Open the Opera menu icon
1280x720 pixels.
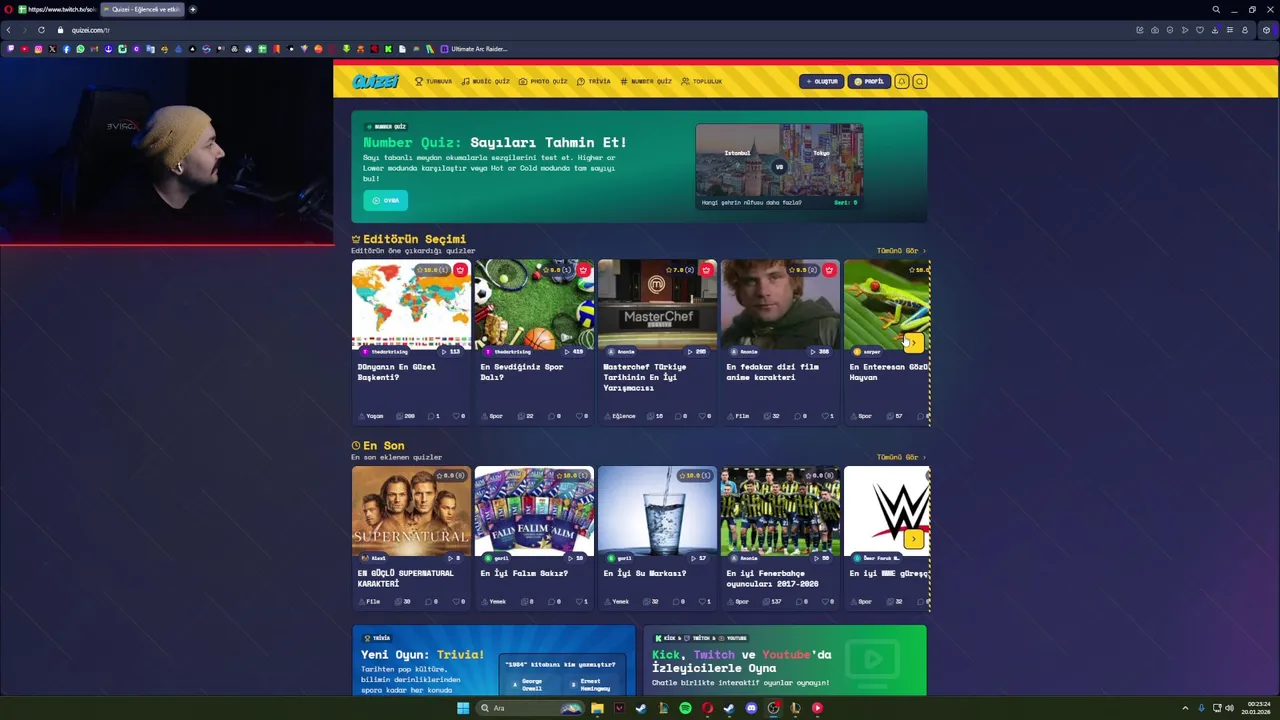[x=9, y=9]
